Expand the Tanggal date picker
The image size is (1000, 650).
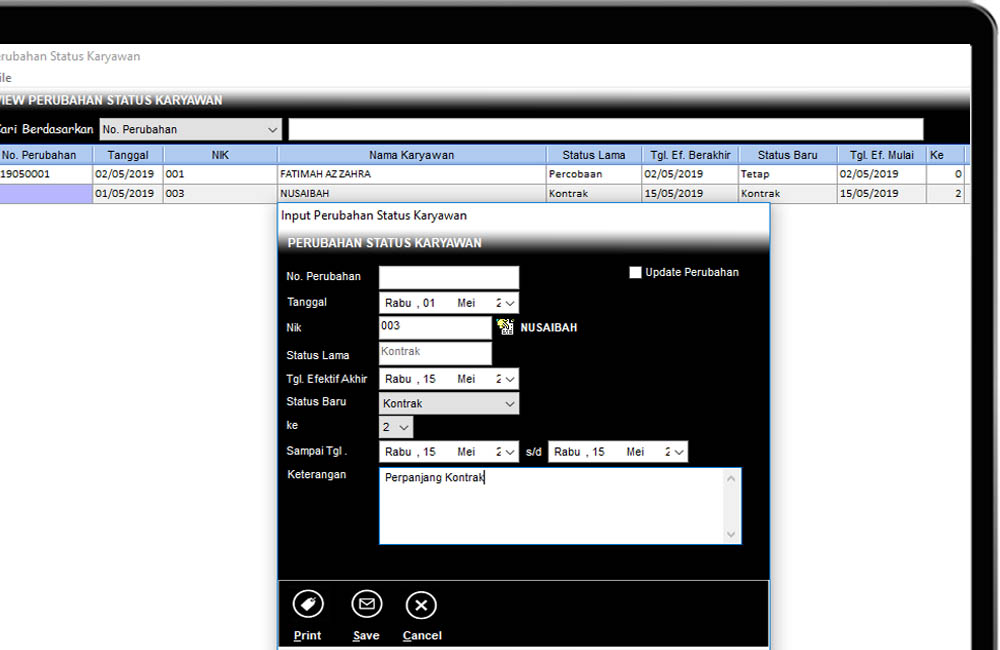point(510,303)
